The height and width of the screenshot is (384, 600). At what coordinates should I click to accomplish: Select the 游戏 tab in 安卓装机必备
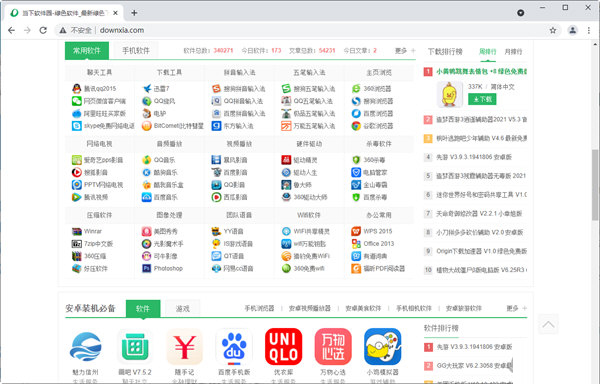[x=183, y=308]
